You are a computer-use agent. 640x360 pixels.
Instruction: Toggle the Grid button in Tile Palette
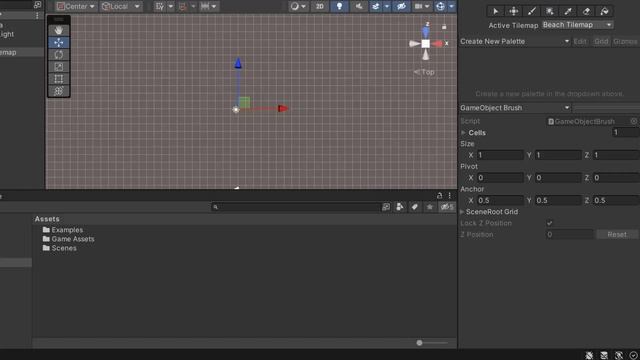(x=601, y=41)
